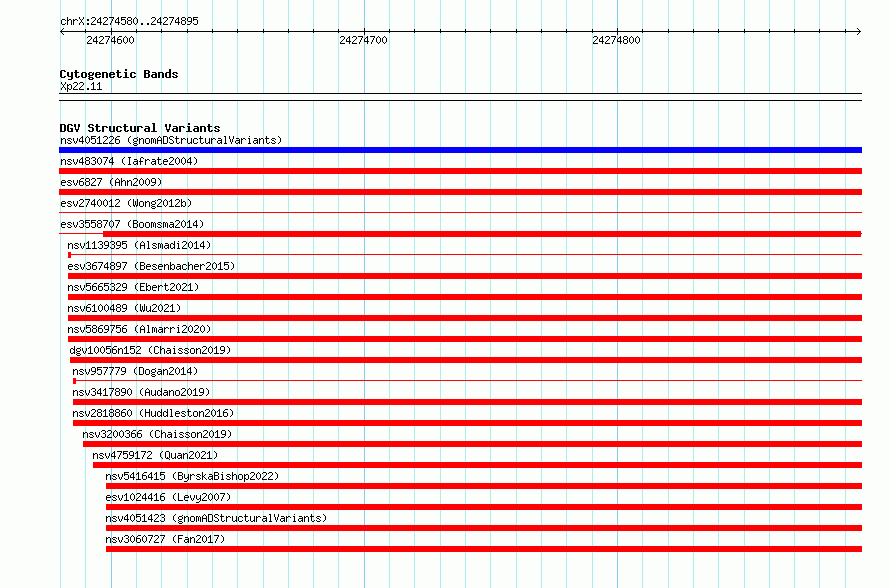The height and width of the screenshot is (588, 890).
Task: Open nsv4759172 (Quan2021) variant
Action: point(155,455)
